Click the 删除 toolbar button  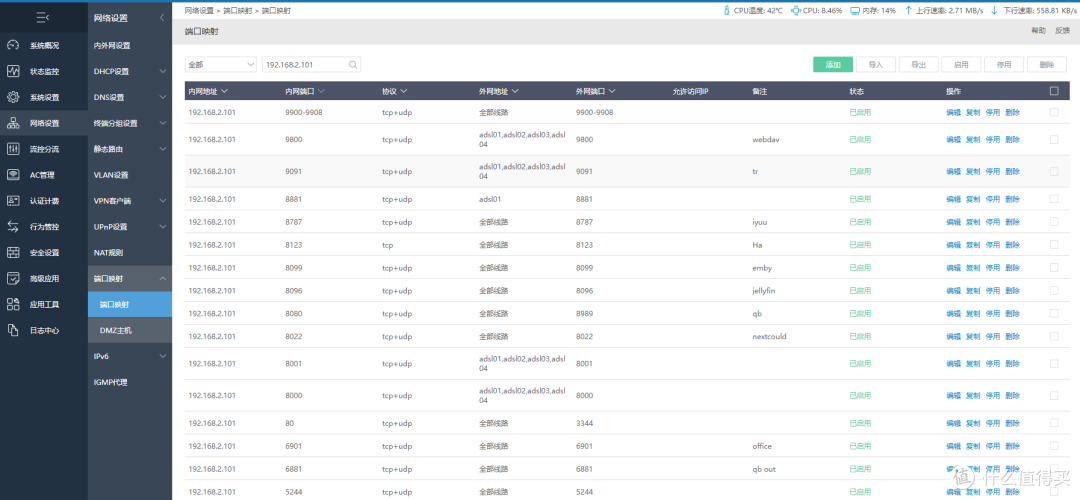pyautogui.click(x=1046, y=65)
